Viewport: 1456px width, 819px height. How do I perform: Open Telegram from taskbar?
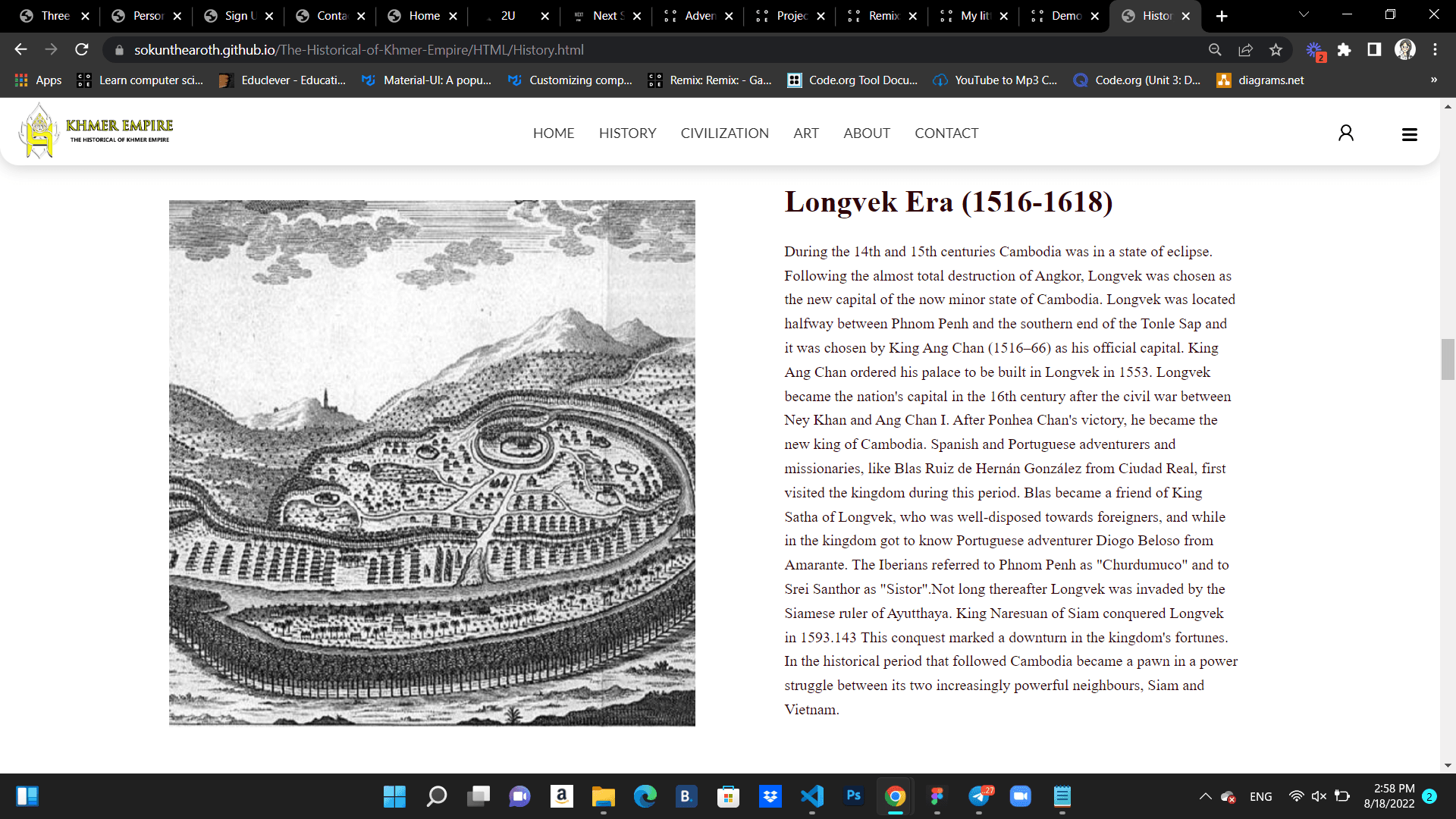tap(980, 796)
